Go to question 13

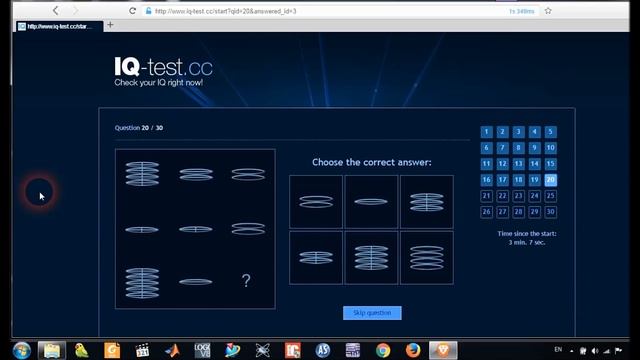pyautogui.click(x=518, y=164)
